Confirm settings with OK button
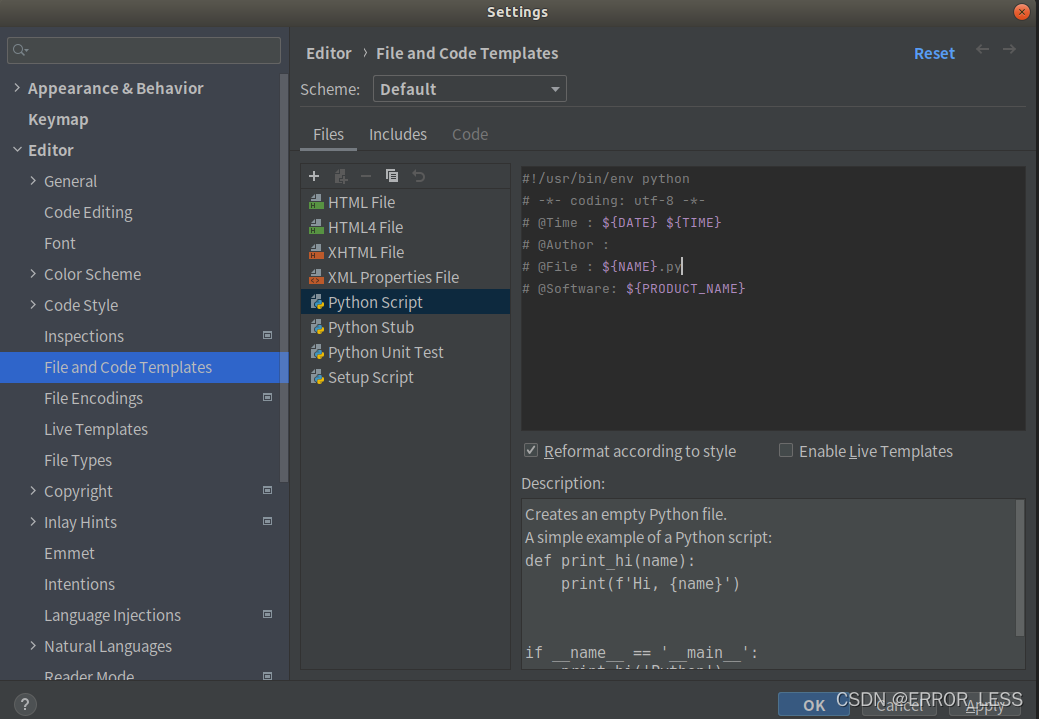 (x=814, y=705)
